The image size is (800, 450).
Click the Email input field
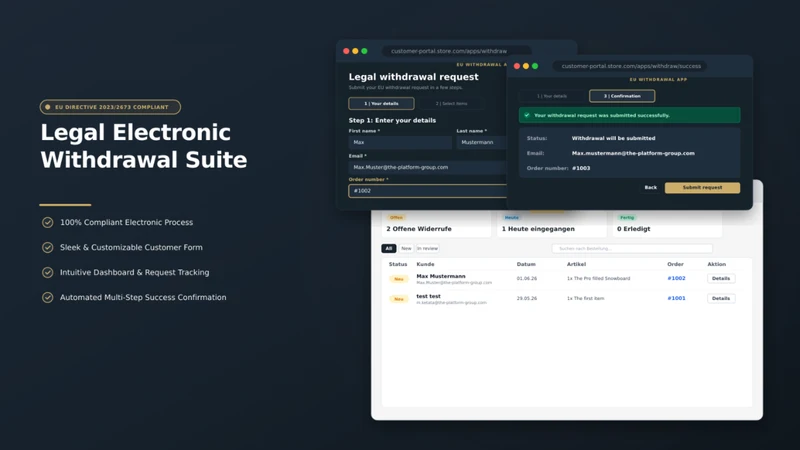(428, 167)
